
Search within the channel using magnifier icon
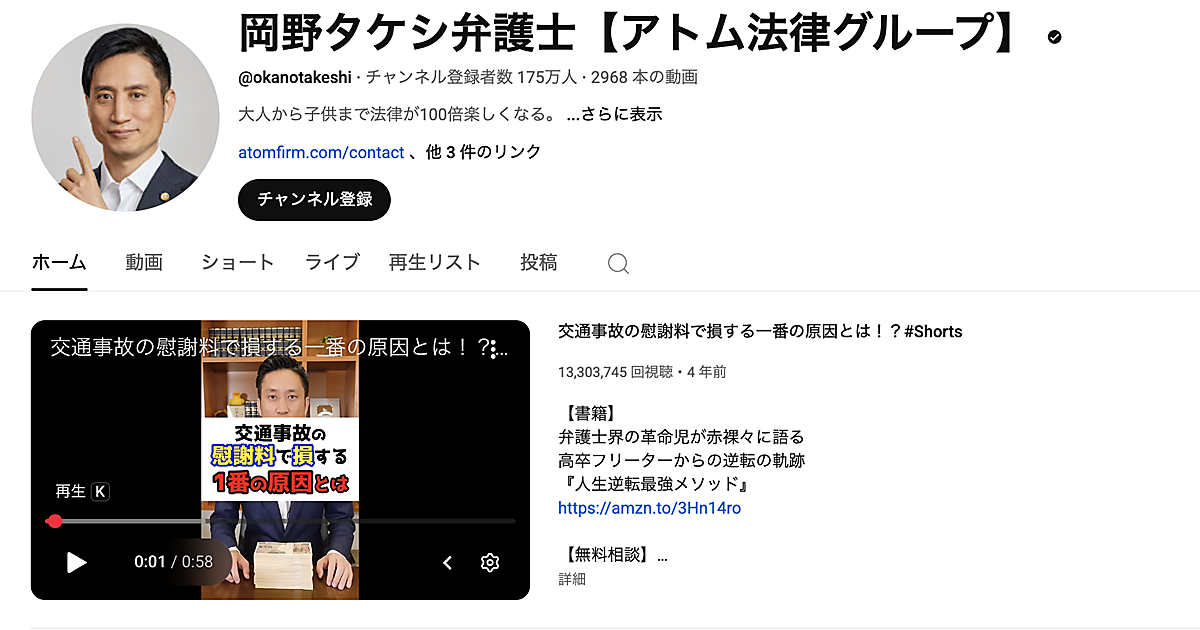(x=619, y=263)
